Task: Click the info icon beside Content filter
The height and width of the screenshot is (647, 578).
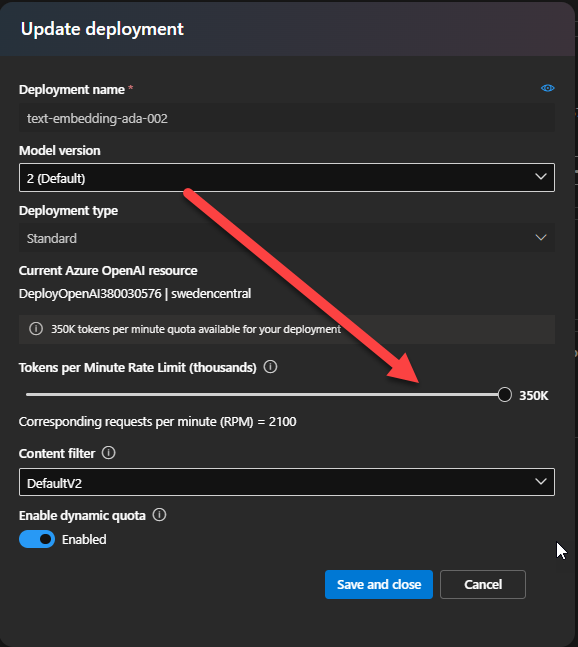Action: click(x=109, y=453)
